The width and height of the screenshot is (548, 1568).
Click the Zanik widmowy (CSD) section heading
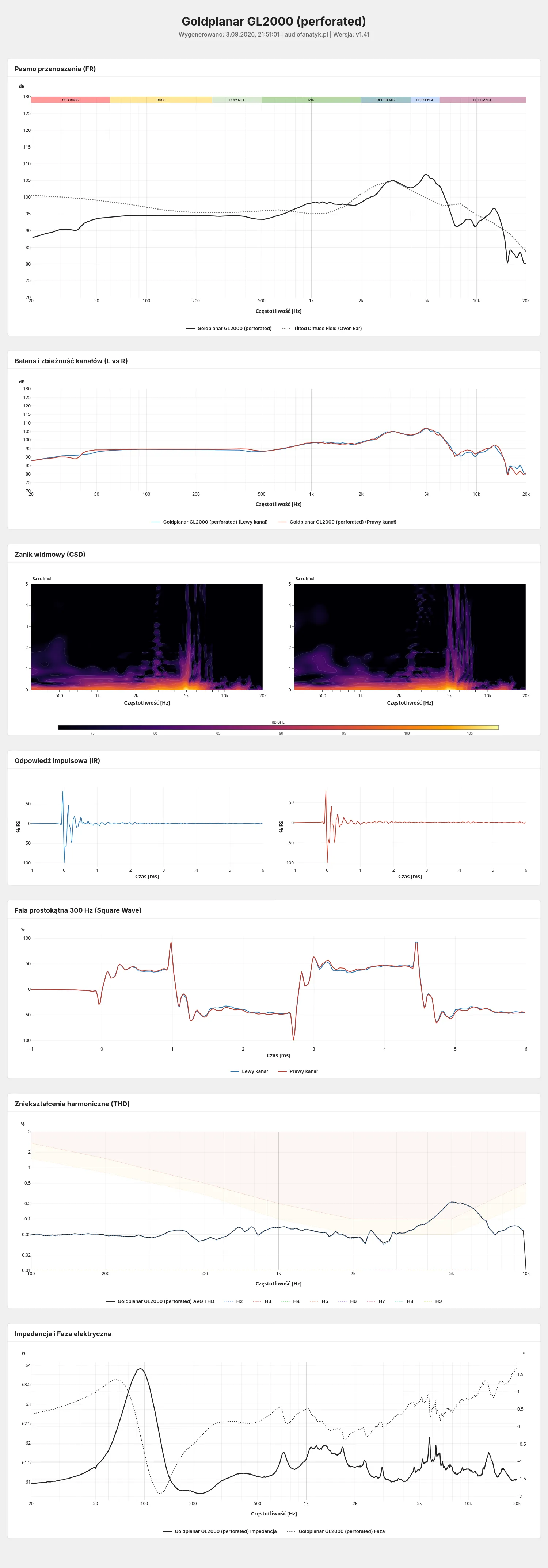50,555
